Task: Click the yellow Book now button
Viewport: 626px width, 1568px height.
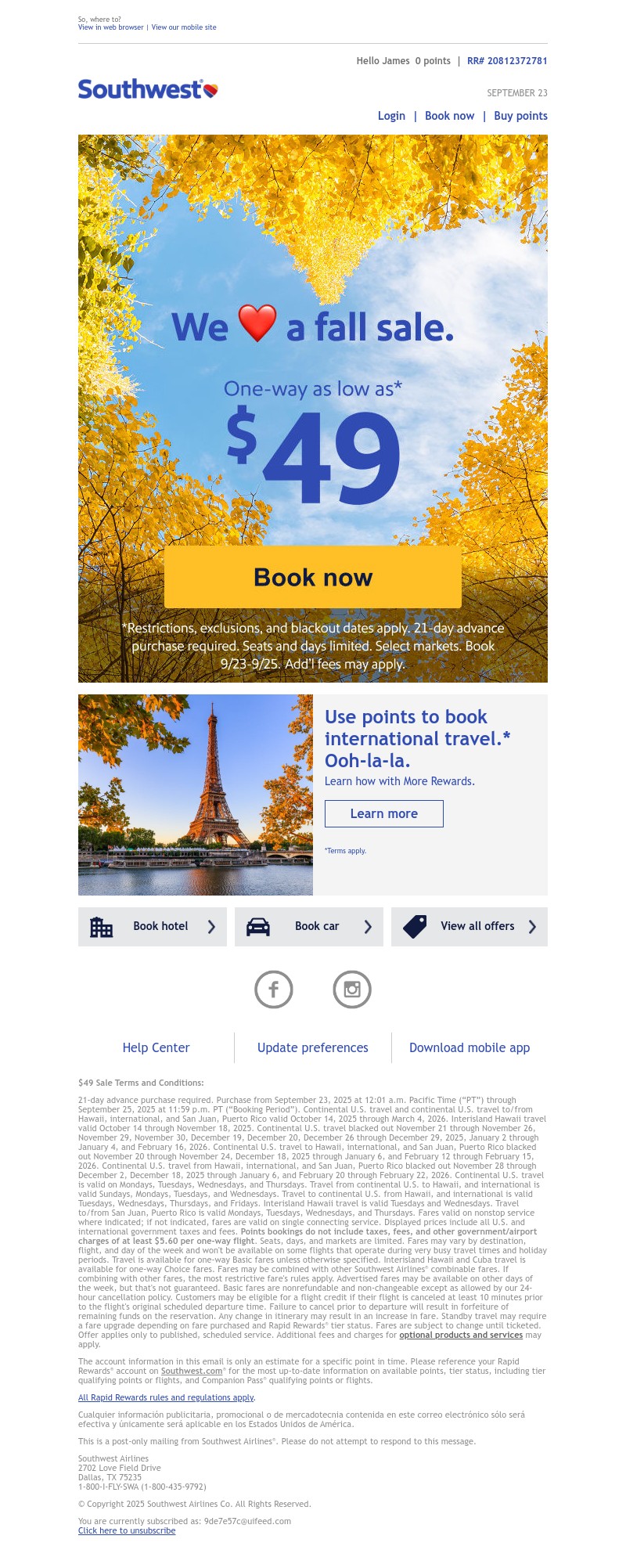Action: click(313, 577)
